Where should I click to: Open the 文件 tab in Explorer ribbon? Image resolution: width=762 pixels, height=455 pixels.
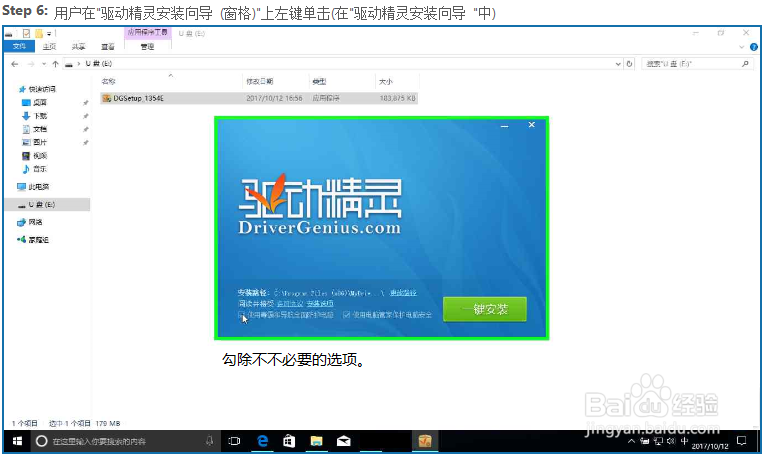tap(19, 46)
